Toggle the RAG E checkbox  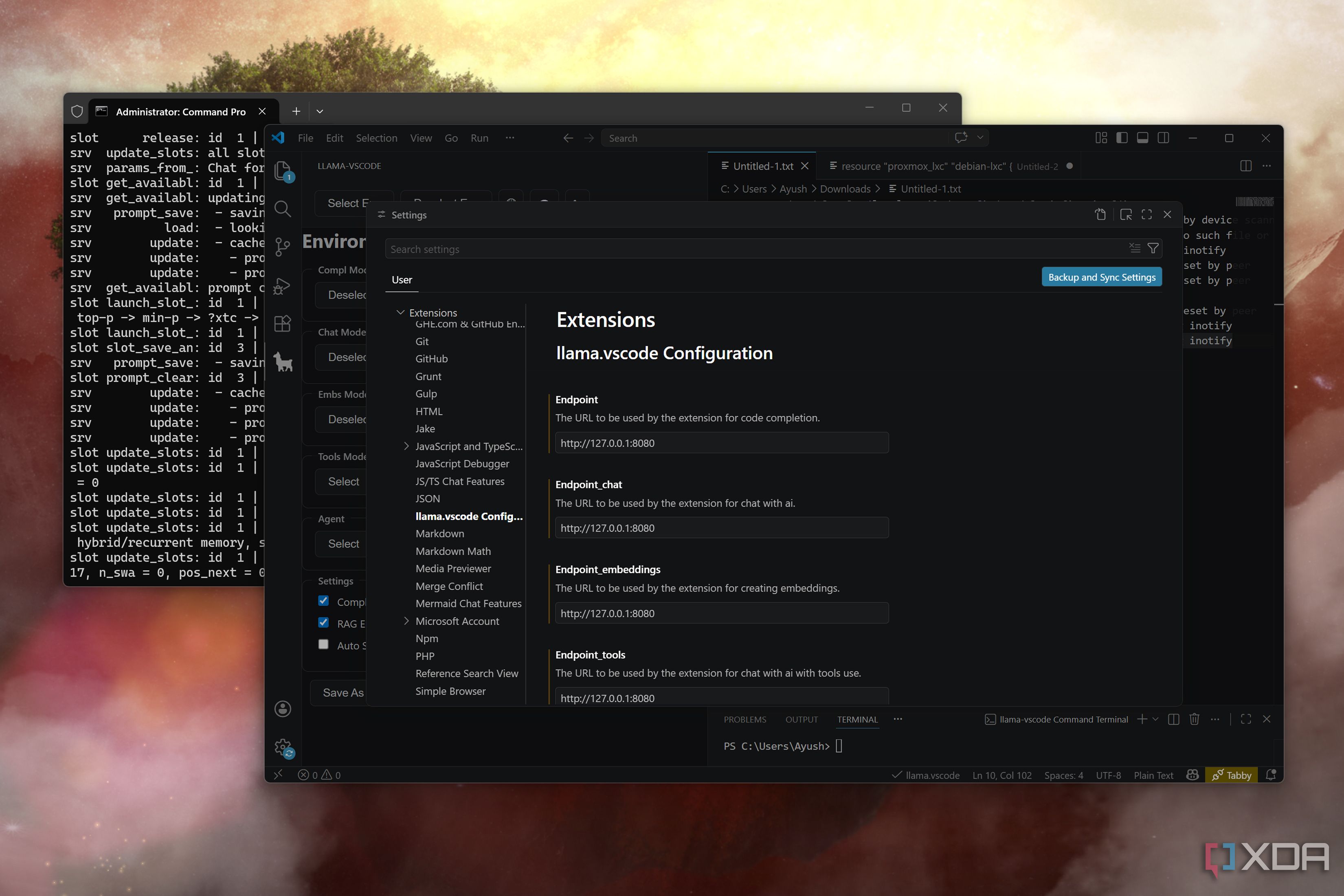[x=323, y=622]
